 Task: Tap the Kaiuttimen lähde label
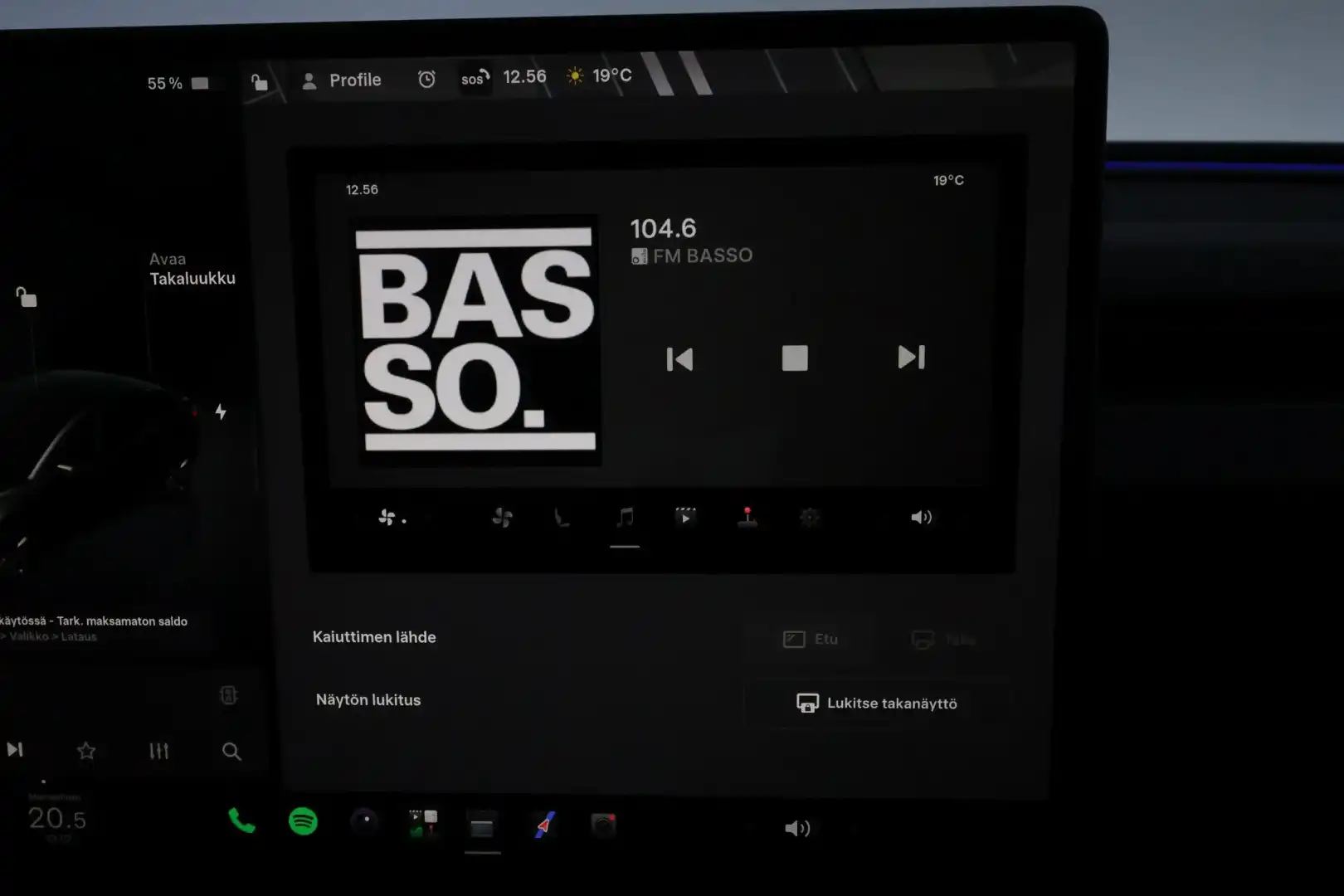[x=374, y=637]
